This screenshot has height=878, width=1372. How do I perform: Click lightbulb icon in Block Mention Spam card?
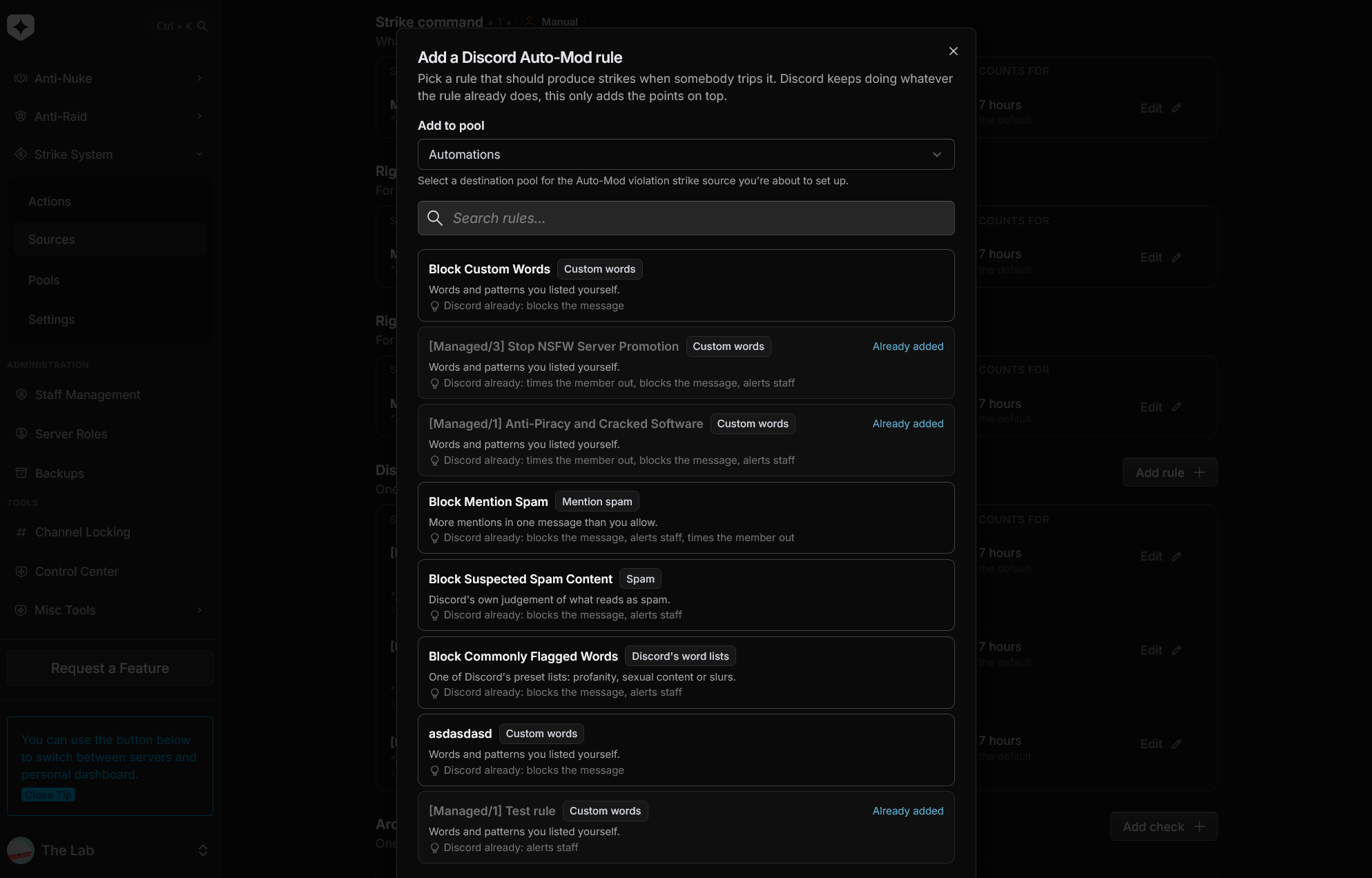[x=434, y=538]
